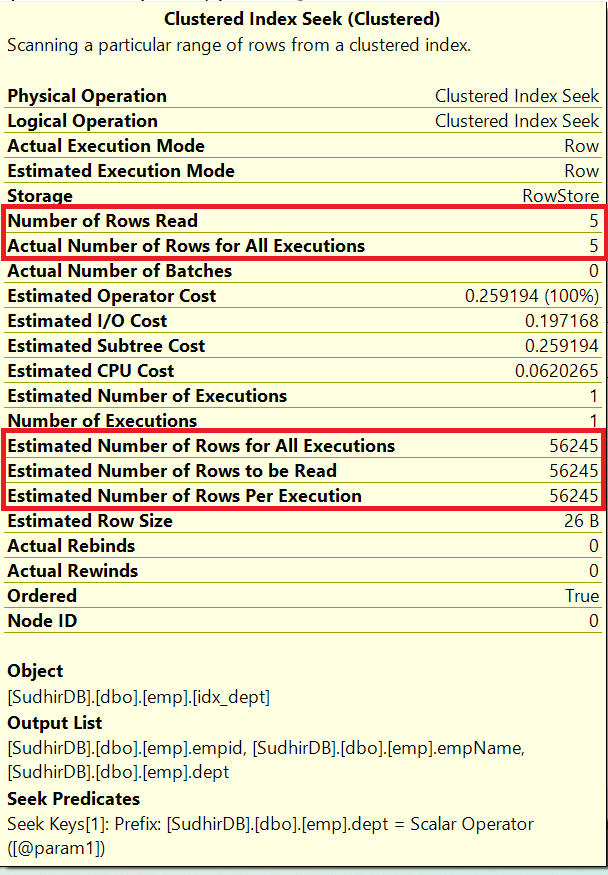The height and width of the screenshot is (875, 608).
Task: Click the Actual Execution Mode label
Action: click(x=106, y=146)
